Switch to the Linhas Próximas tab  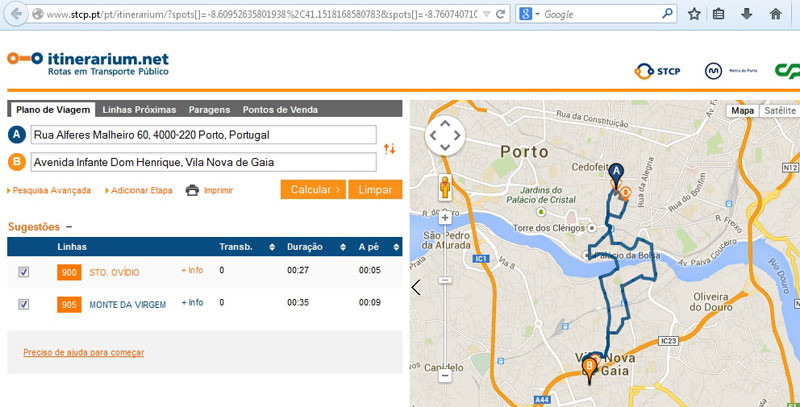tap(139, 109)
